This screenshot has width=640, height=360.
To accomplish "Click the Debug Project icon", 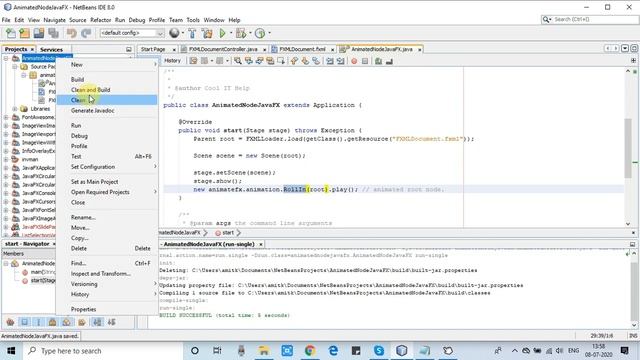I will [241, 33].
